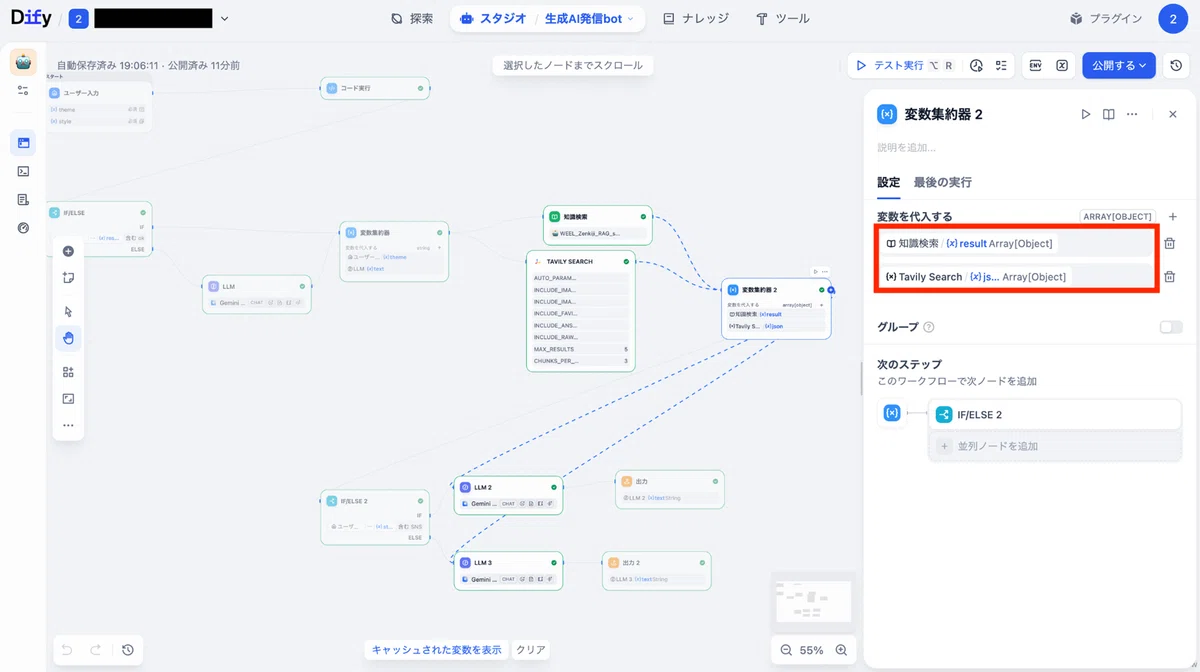Click the クリア button
Viewport: 1200px width, 672px height.
tap(530, 650)
